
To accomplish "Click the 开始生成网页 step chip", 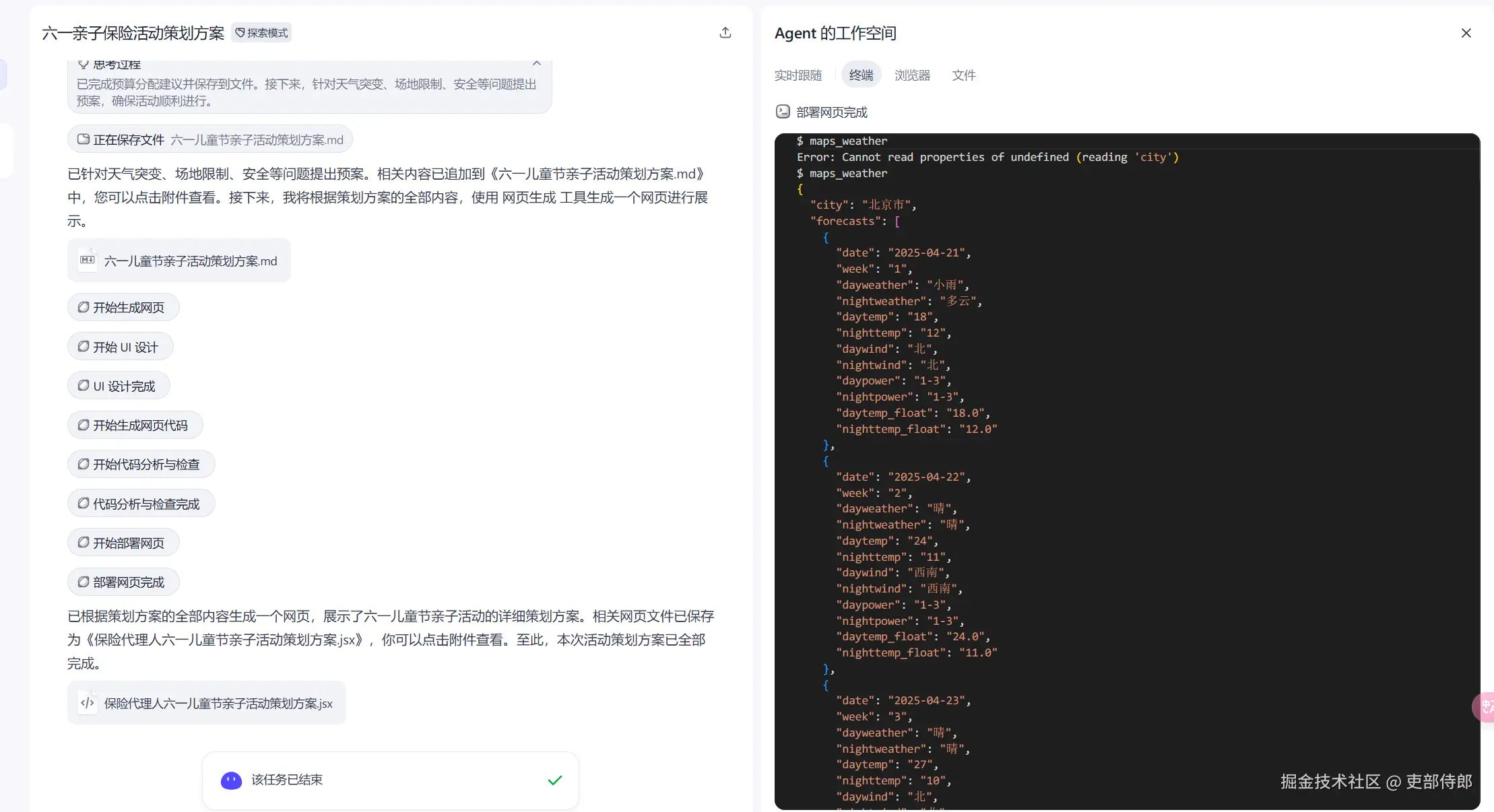I will (123, 308).
